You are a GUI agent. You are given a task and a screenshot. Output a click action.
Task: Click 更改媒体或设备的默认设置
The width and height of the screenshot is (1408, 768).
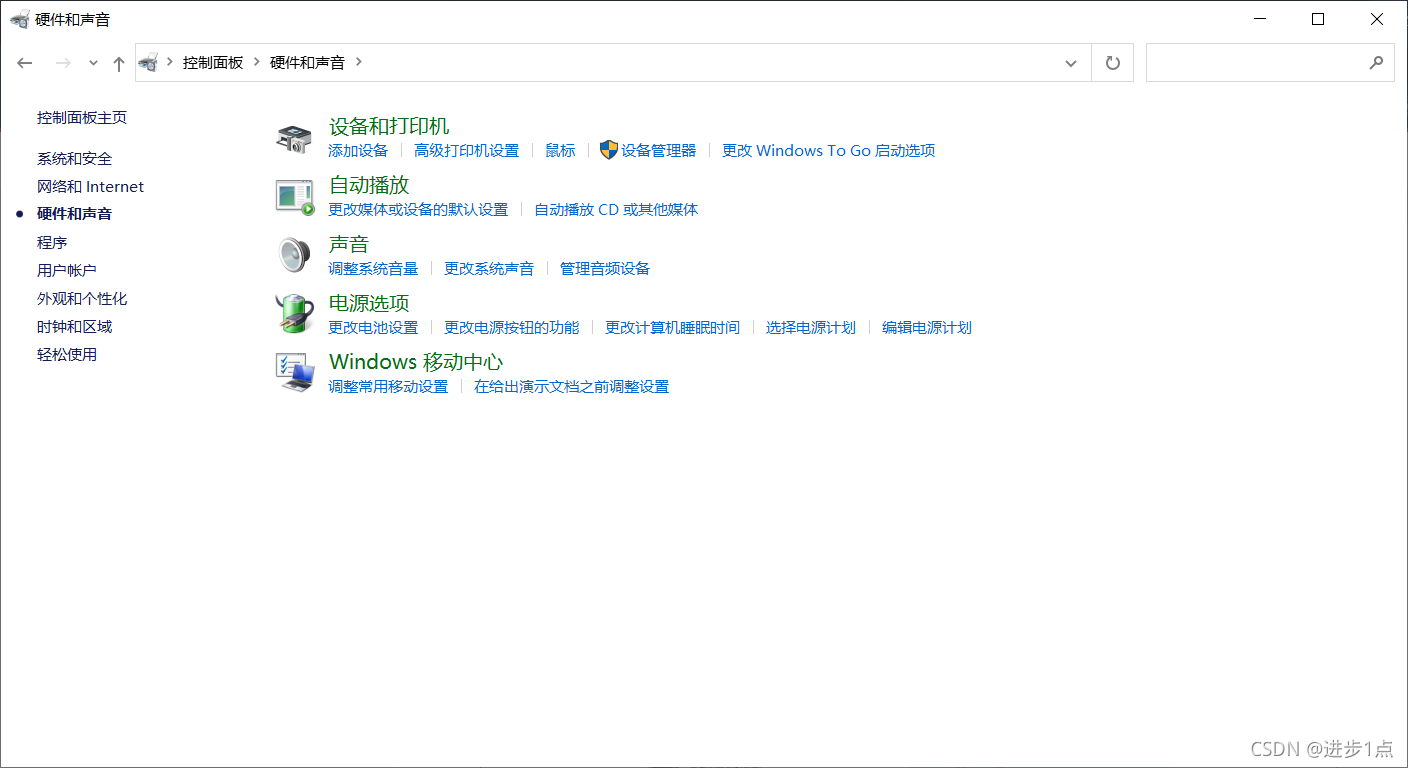pos(418,209)
